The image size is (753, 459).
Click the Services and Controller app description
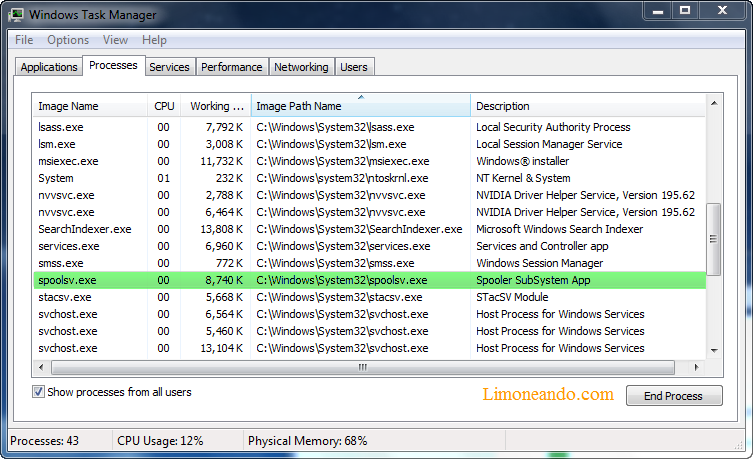click(x=542, y=246)
